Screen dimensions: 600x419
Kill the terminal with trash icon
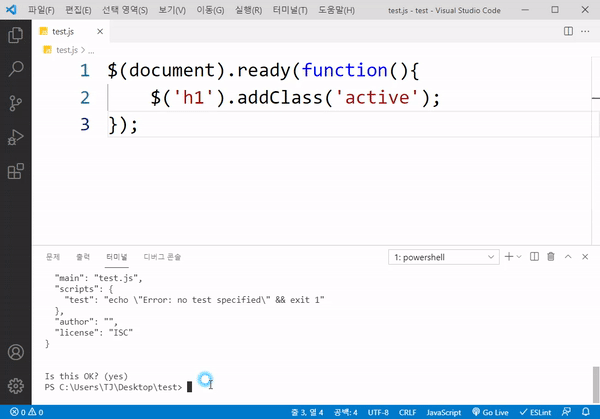(x=551, y=256)
